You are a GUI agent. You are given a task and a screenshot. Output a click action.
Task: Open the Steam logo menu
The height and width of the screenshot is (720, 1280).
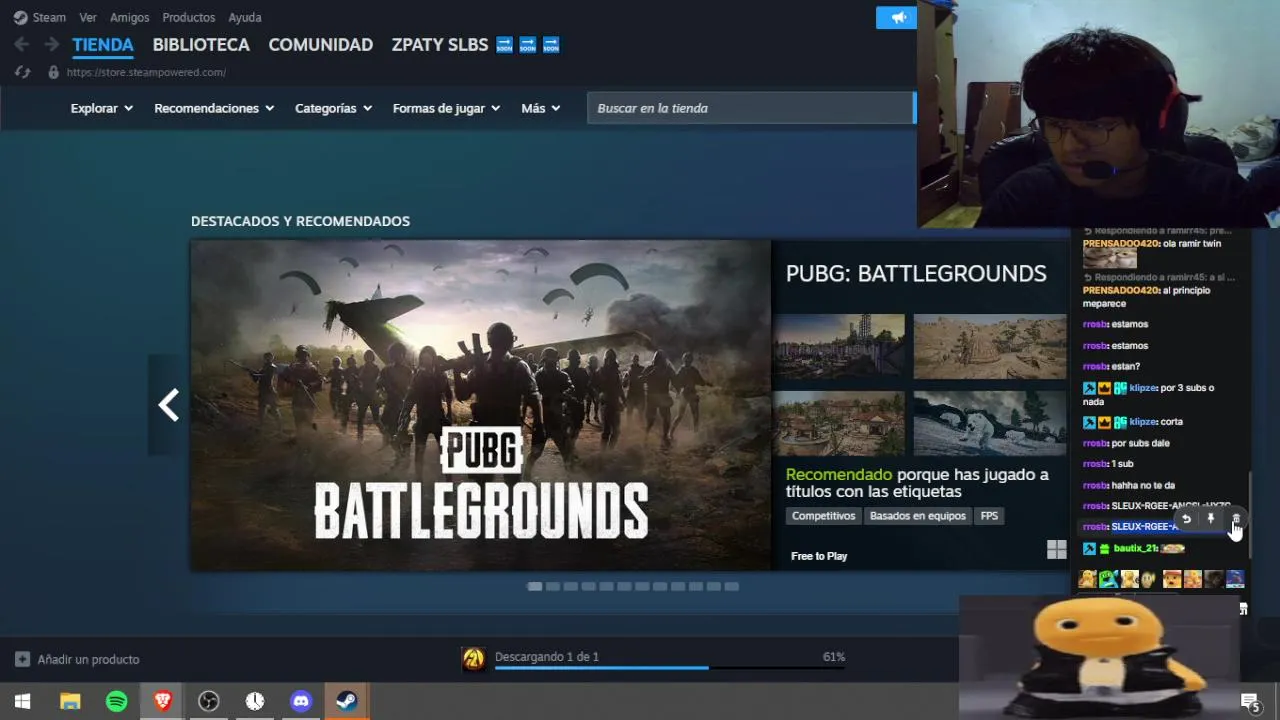click(39, 17)
